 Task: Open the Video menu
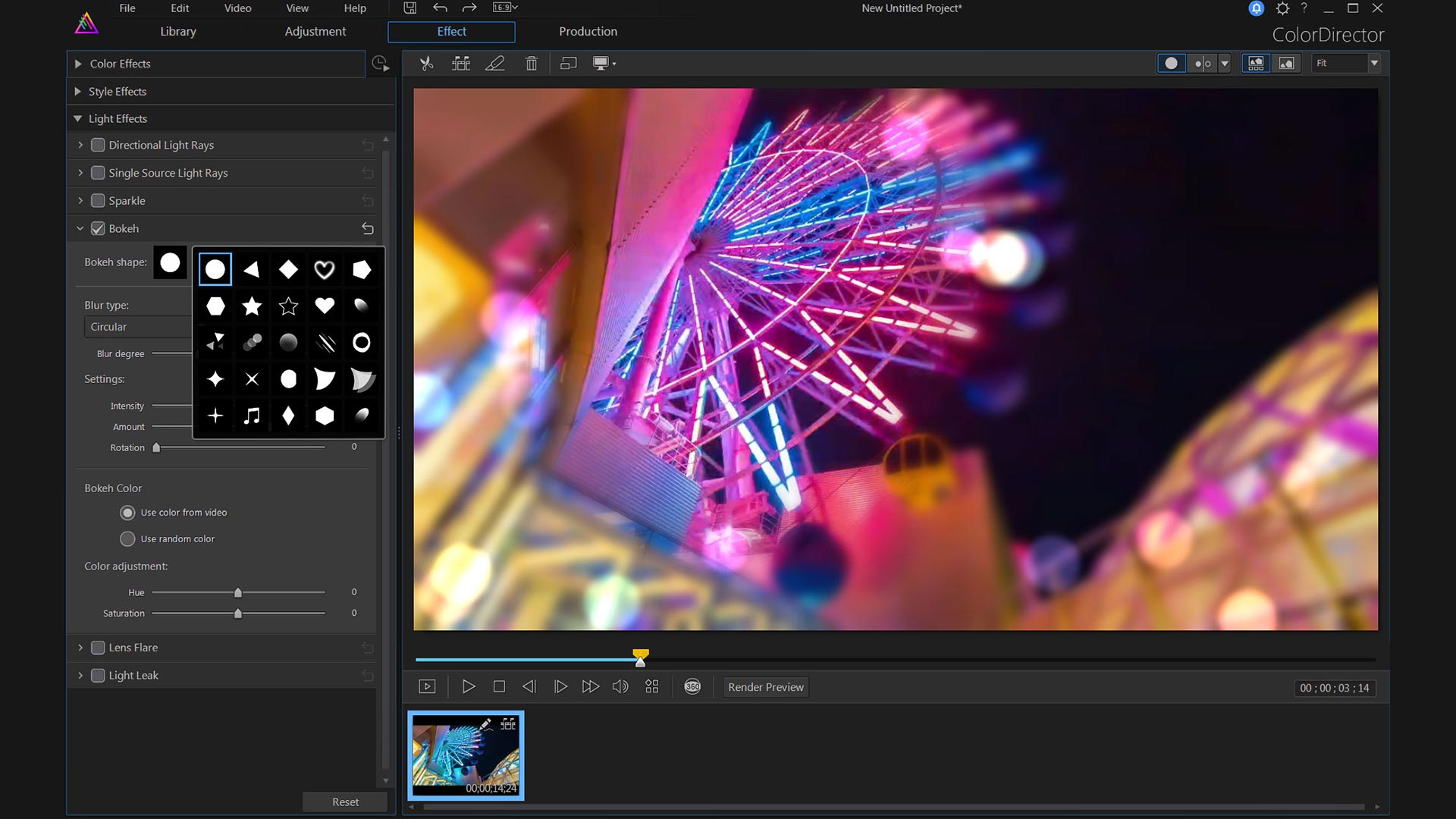coord(237,8)
